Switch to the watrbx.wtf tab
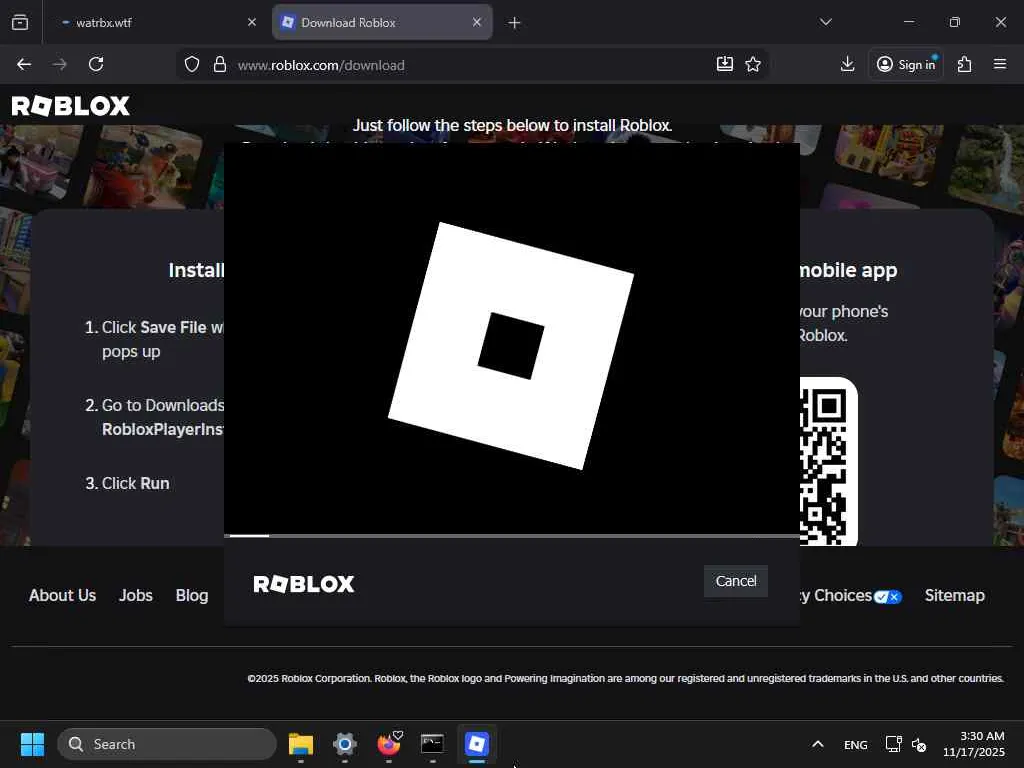This screenshot has height=768, width=1024. (x=153, y=22)
